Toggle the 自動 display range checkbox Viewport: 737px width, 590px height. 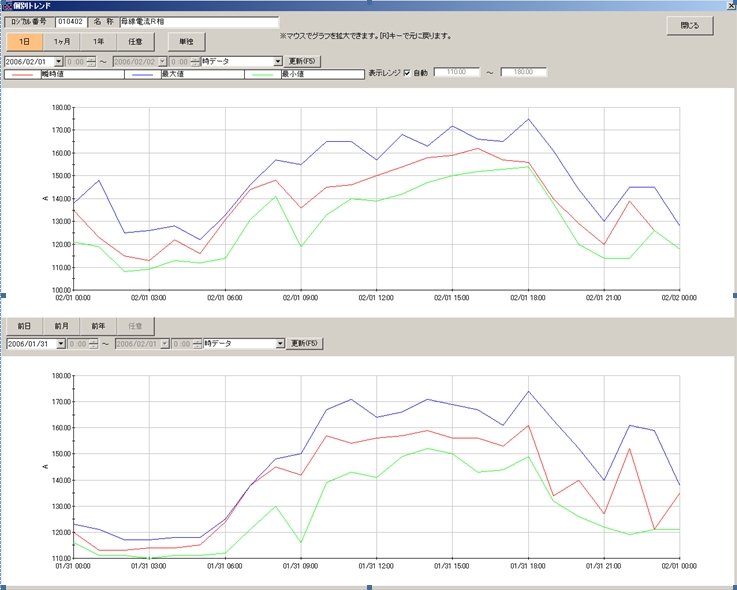pos(407,73)
